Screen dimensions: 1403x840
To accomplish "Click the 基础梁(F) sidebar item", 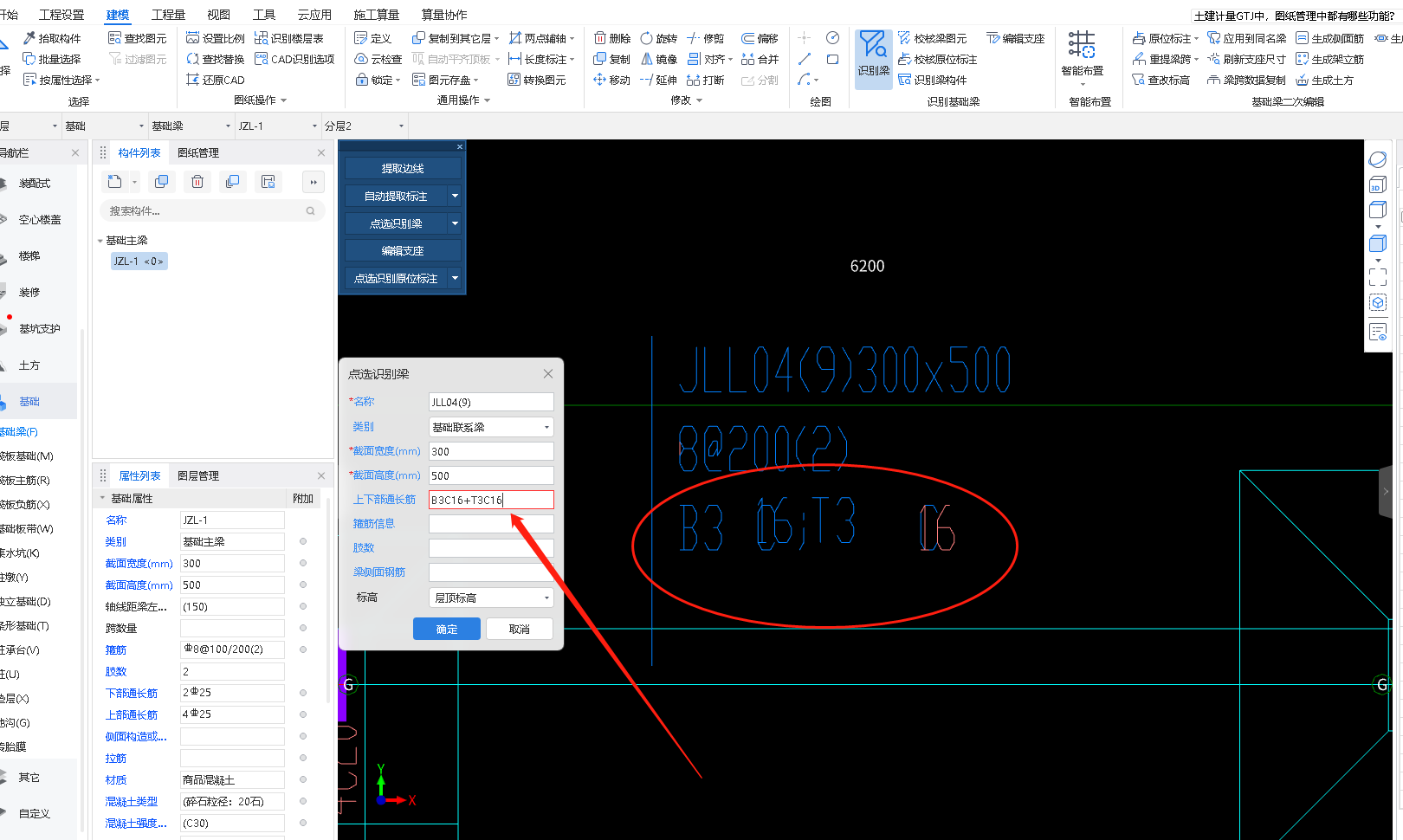I will (18, 431).
